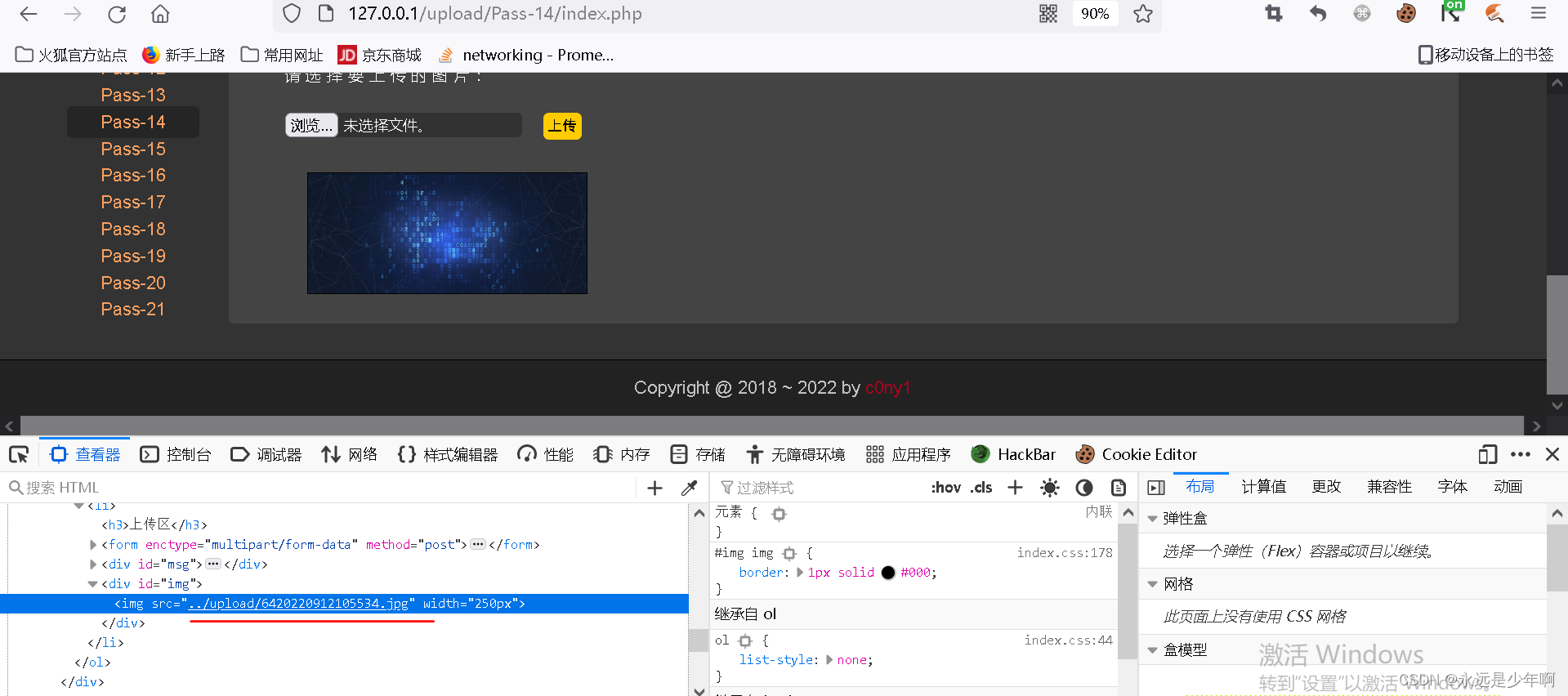Toggle the :hov pseudo-class panel
Screen dimensions: 1568x696
click(x=946, y=488)
